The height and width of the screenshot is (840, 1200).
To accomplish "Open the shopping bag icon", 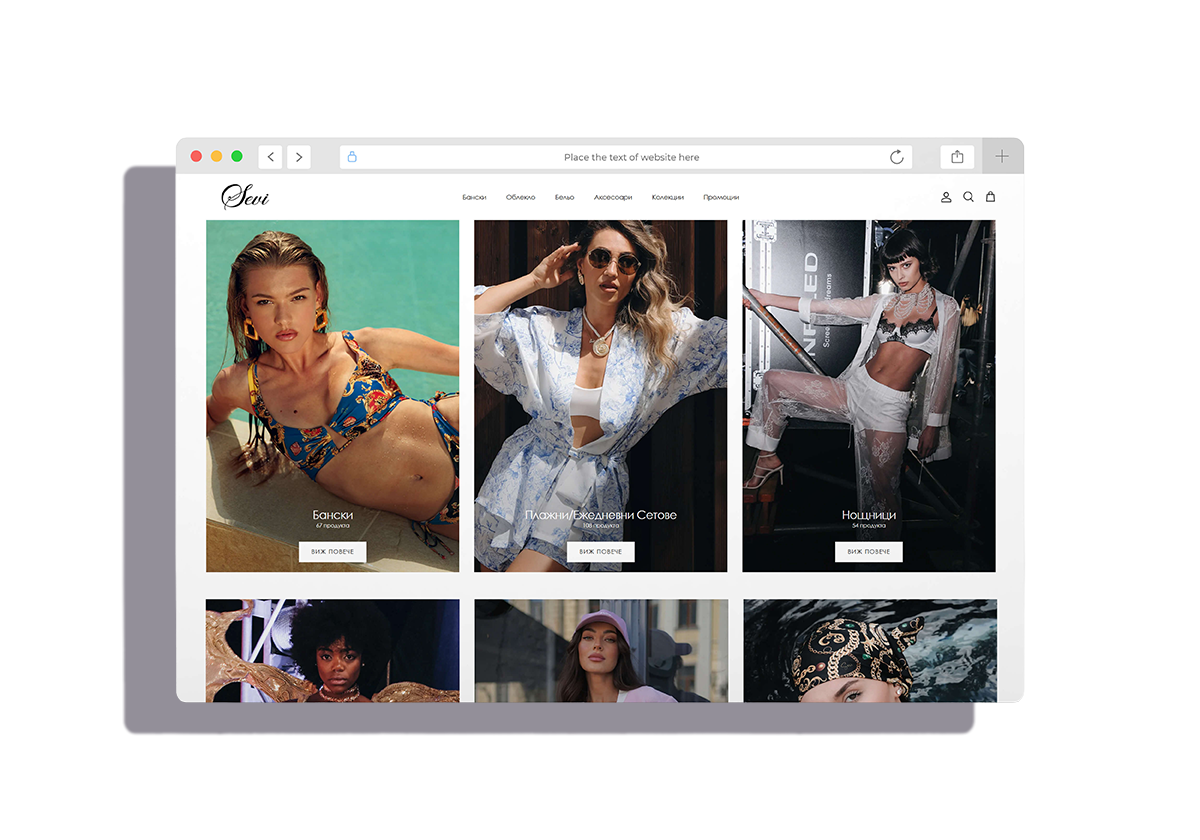I will point(990,197).
